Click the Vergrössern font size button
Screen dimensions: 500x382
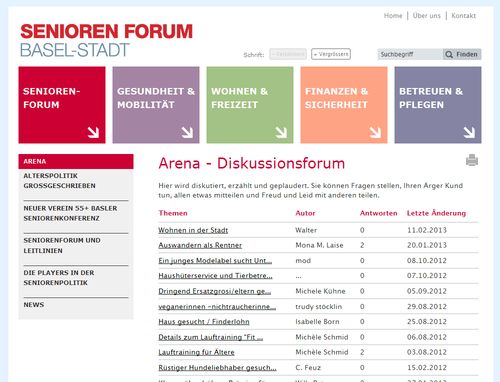pyautogui.click(x=331, y=54)
